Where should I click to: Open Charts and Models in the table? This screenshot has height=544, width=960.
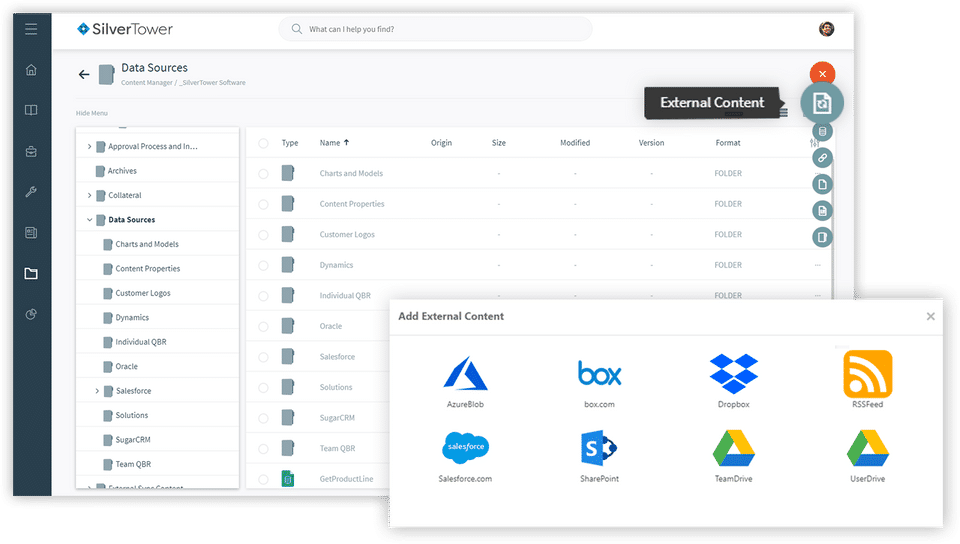pos(351,173)
